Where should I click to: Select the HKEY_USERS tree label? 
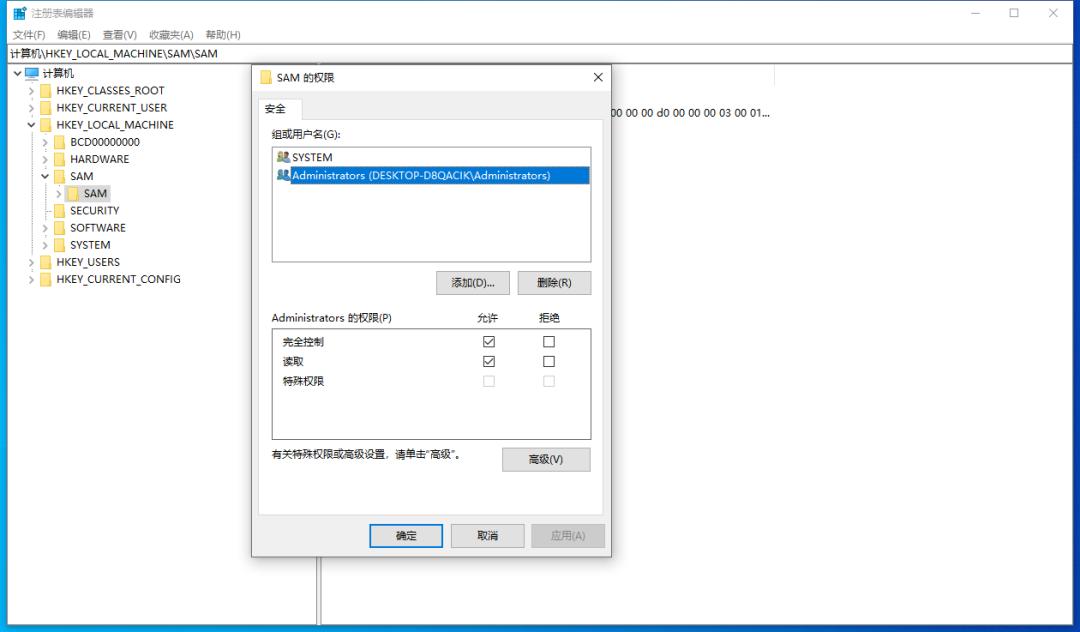[88, 262]
